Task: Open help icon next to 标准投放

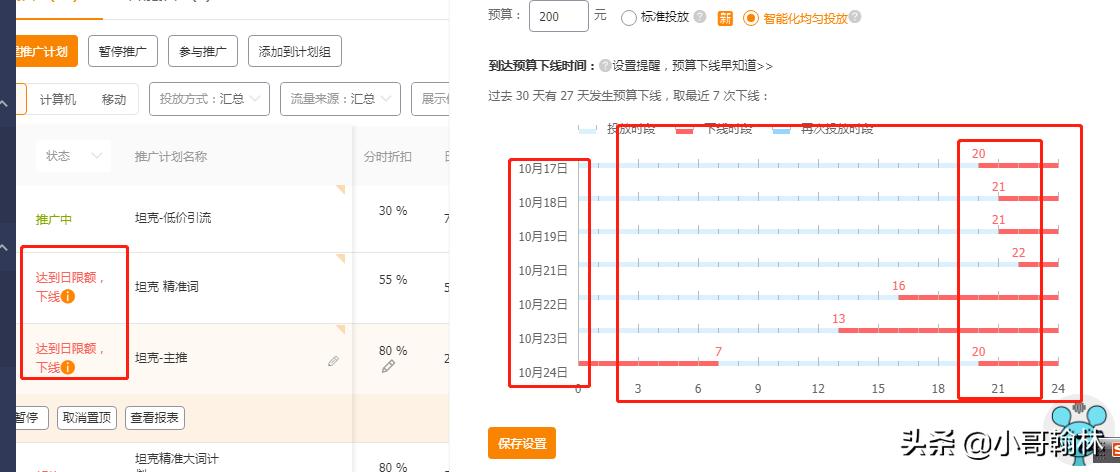Action: (x=700, y=17)
